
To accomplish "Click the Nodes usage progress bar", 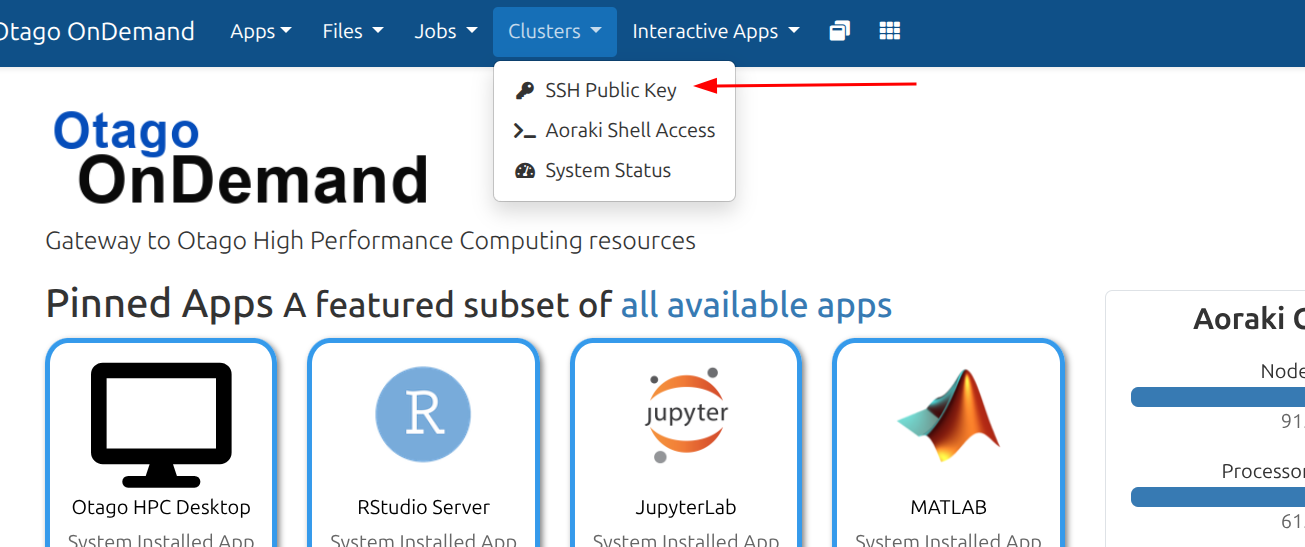I will pos(1218,397).
